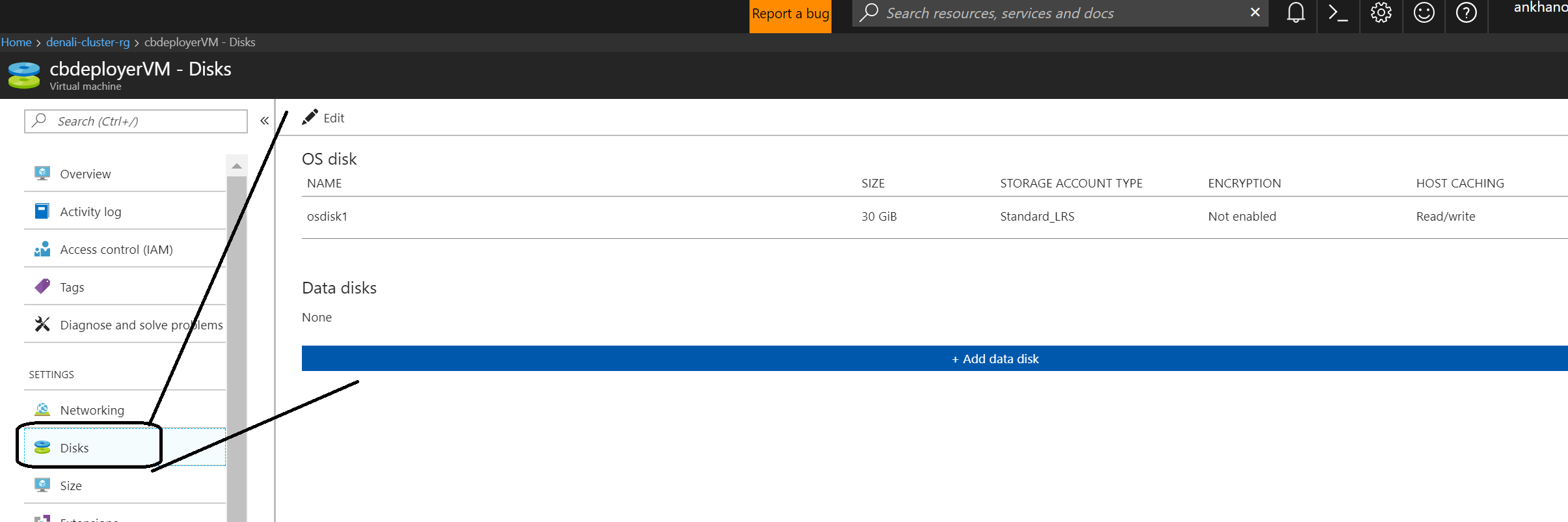Click the STORAGE ACCOUNT TYPE header
Image resolution: width=1568 pixels, height=522 pixels.
click(1071, 183)
